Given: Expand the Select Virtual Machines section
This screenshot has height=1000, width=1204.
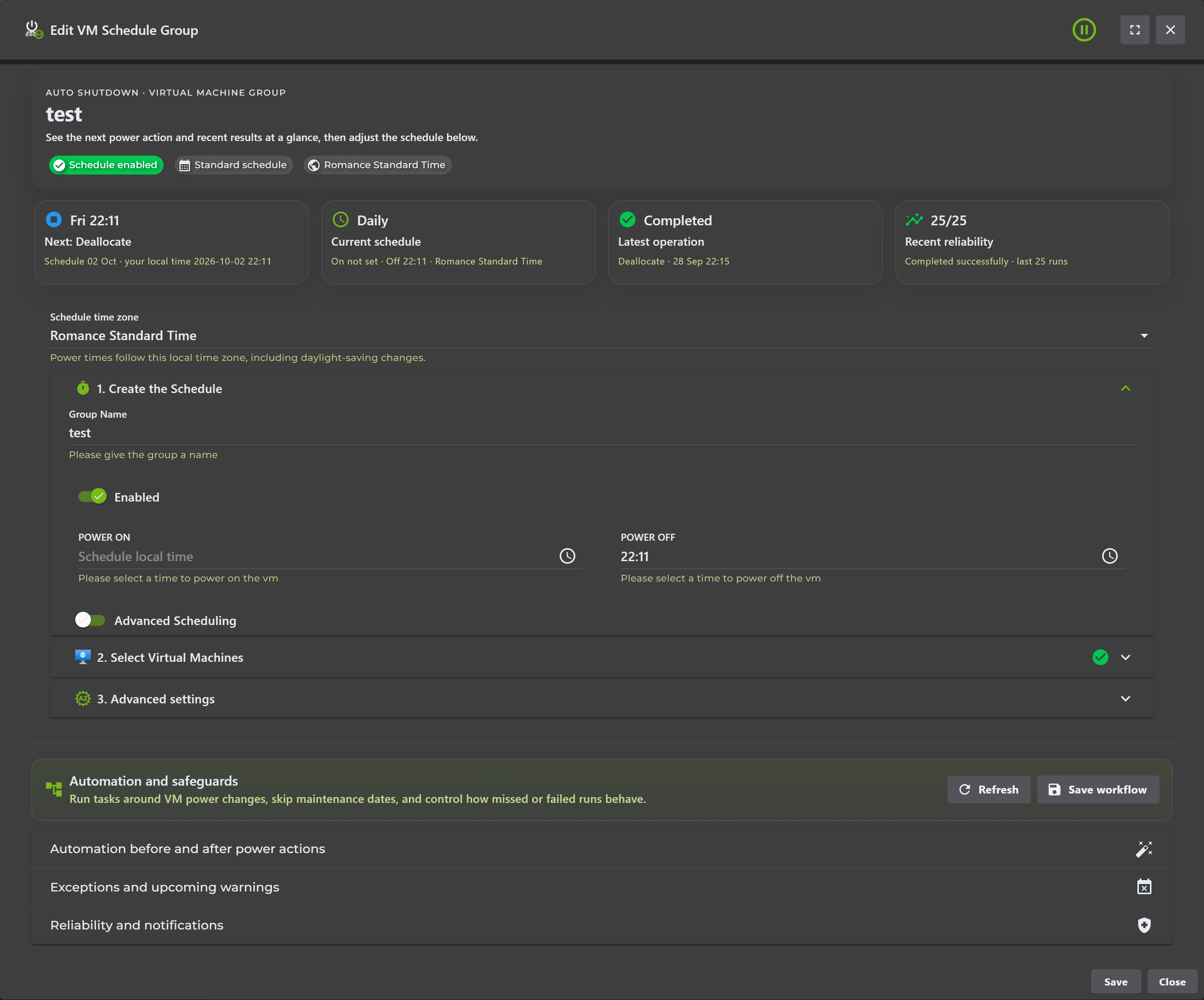Looking at the screenshot, I should [x=1125, y=657].
